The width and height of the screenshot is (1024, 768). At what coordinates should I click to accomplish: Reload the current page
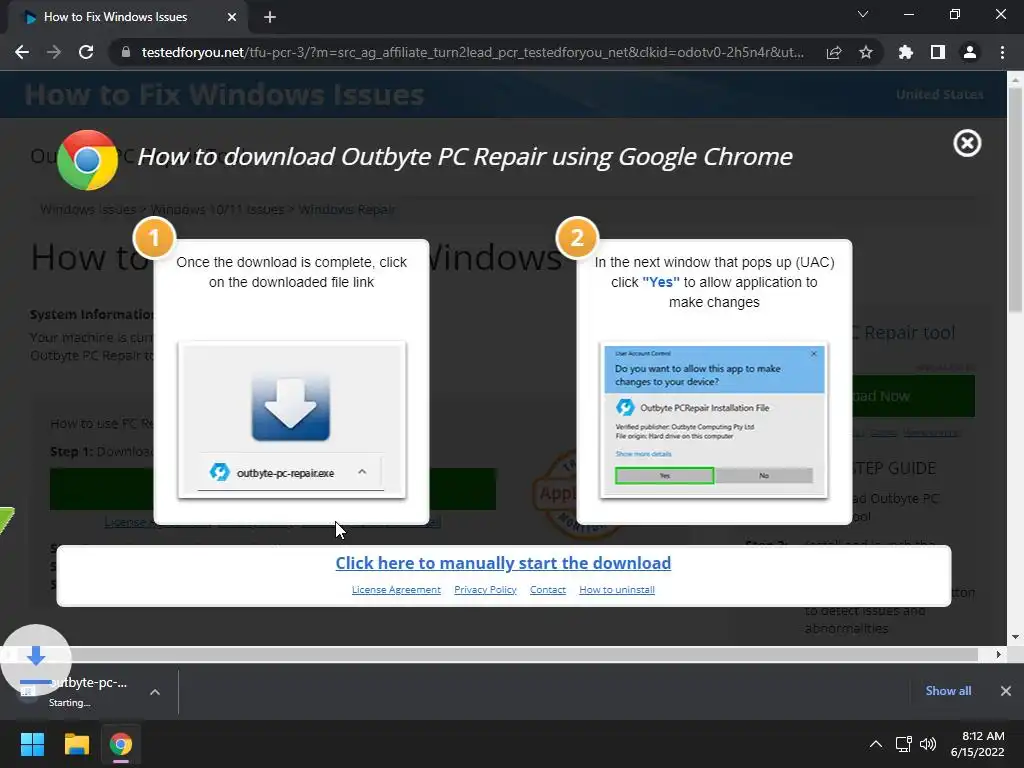coord(86,52)
